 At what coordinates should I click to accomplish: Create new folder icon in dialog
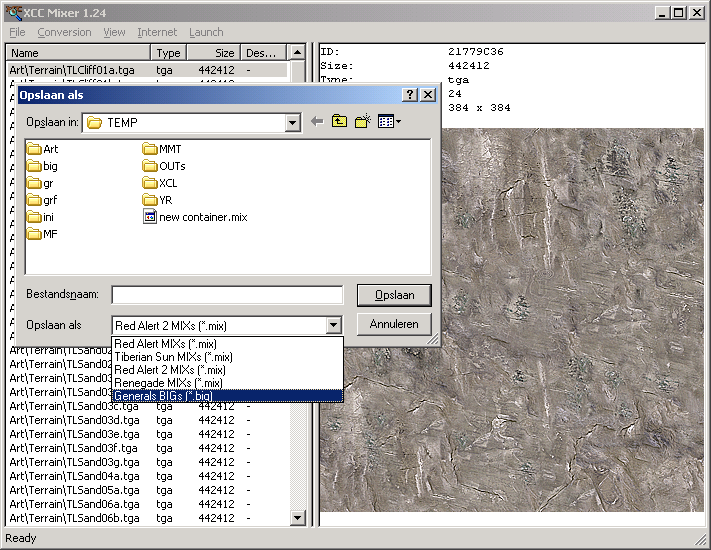[363, 122]
